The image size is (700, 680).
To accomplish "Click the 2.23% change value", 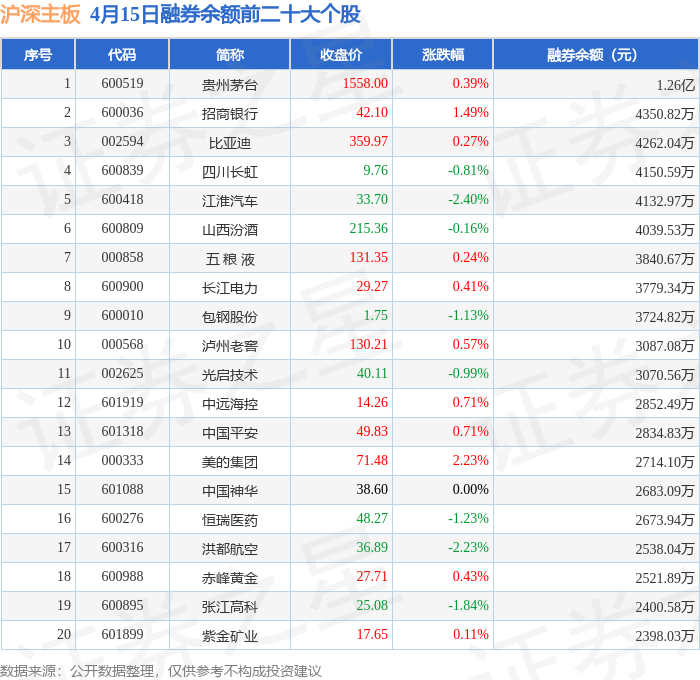I will [x=471, y=461].
